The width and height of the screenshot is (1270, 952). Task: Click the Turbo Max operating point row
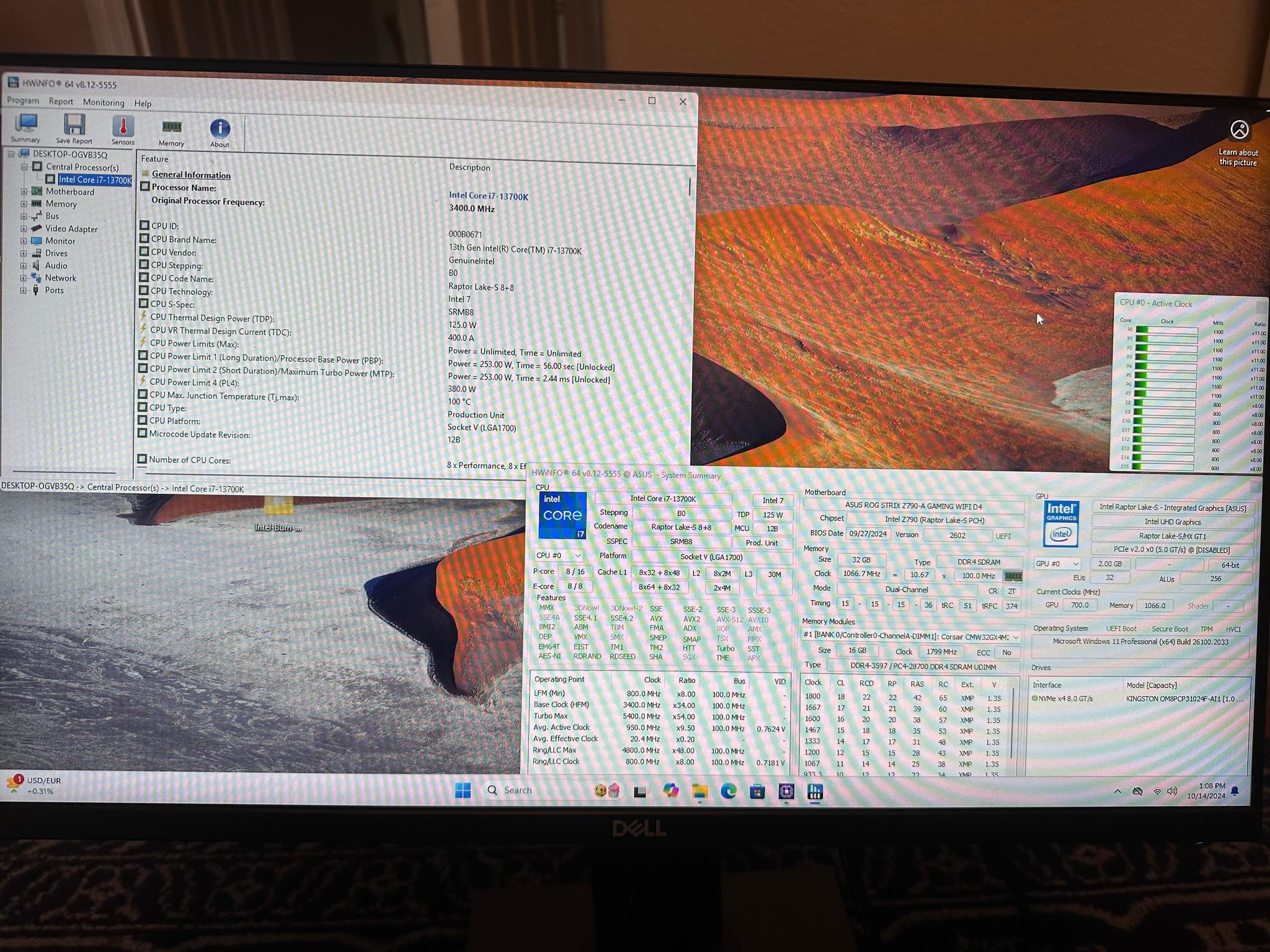(x=660, y=716)
